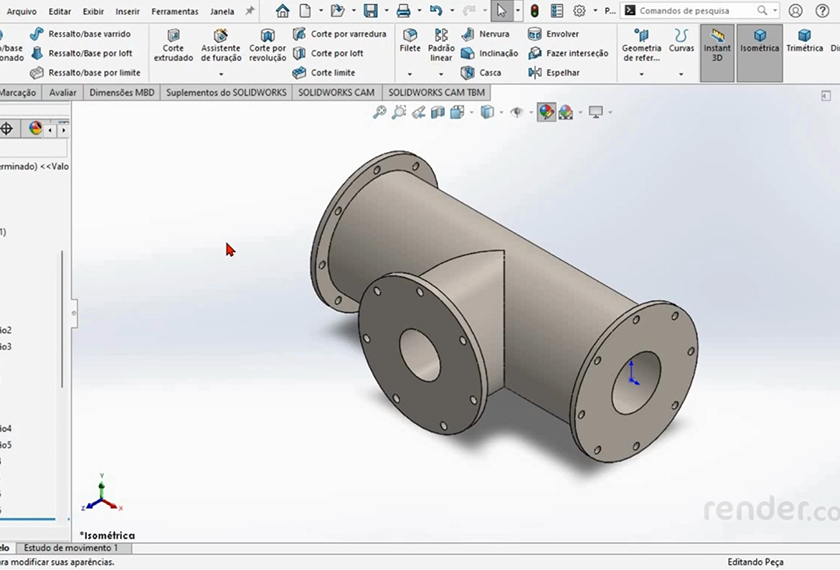Image resolution: width=840 pixels, height=570 pixels.
Task: Open the Ferramentas menu
Action: coord(174,12)
